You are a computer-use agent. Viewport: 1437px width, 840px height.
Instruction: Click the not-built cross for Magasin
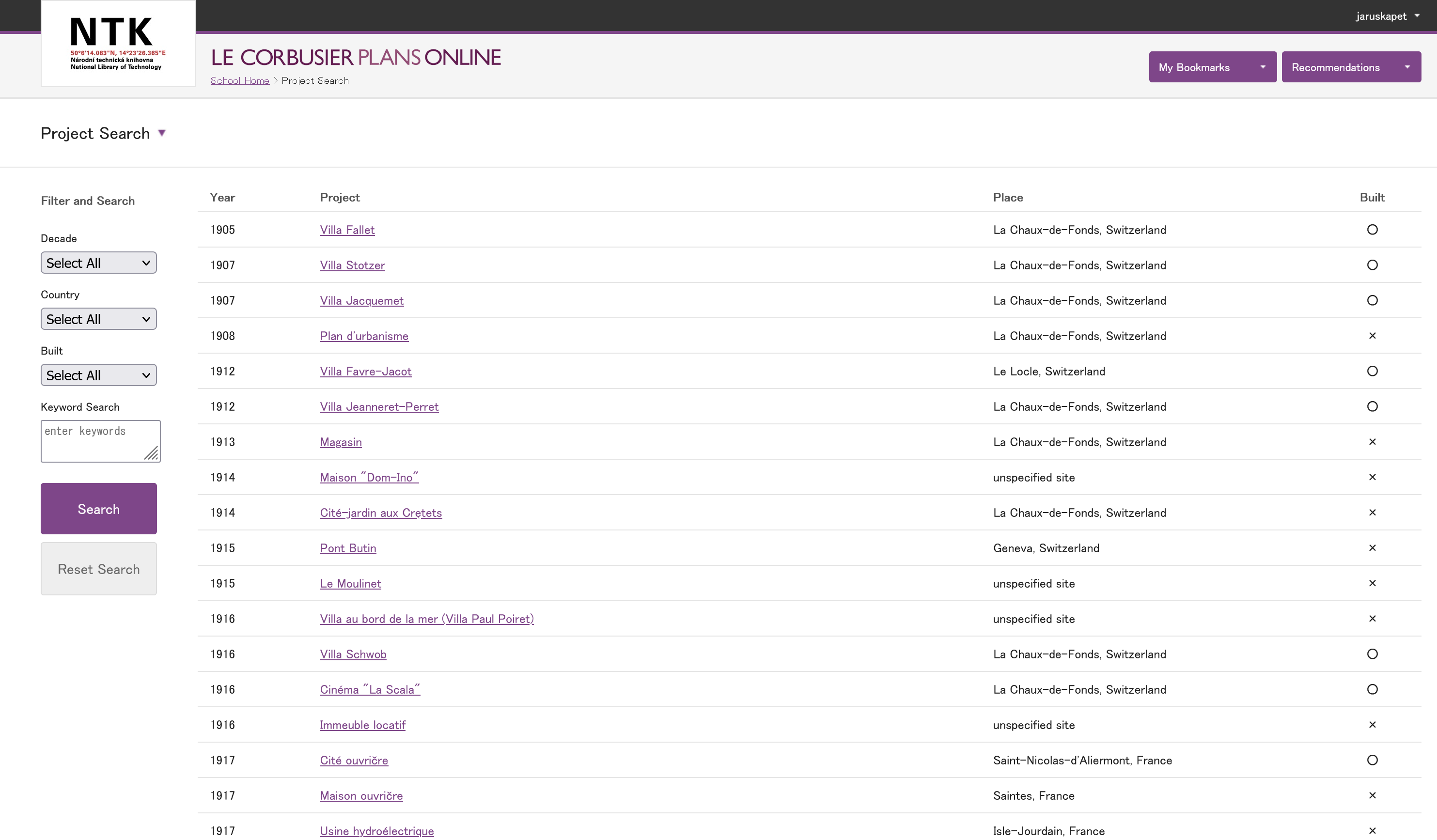click(1372, 442)
